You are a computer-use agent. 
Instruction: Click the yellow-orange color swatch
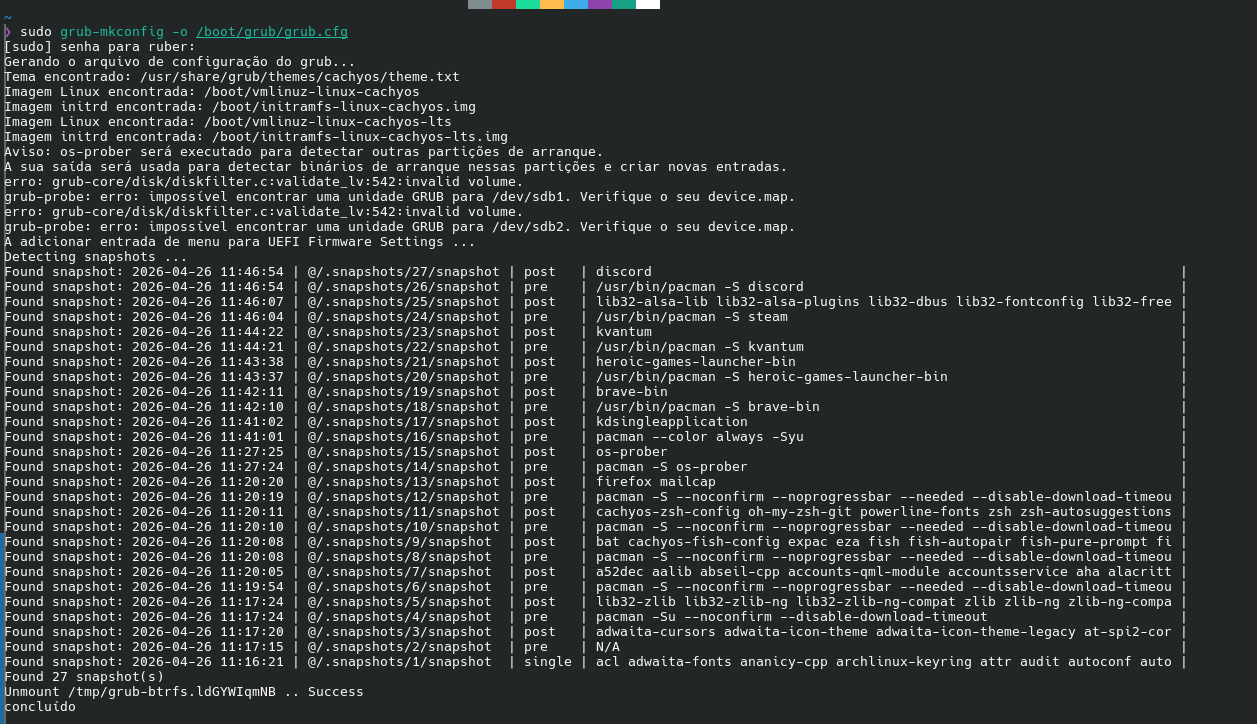pos(552,4)
